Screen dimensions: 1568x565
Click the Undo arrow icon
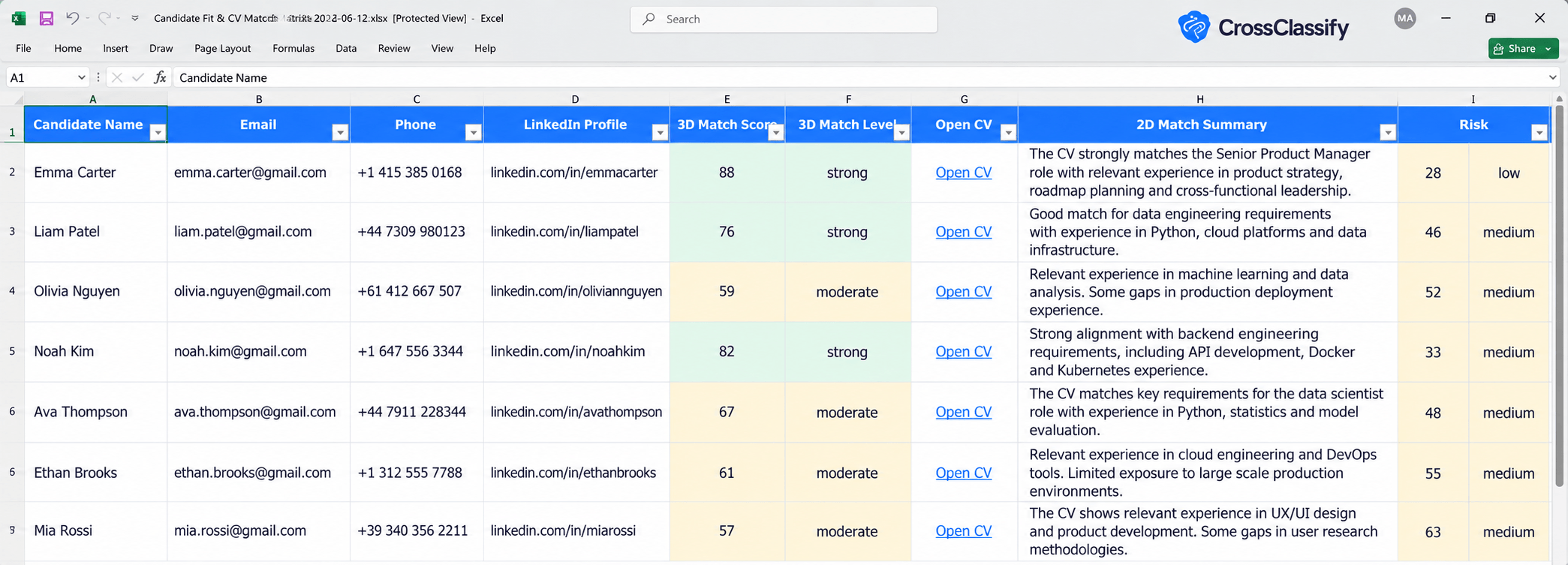72,18
